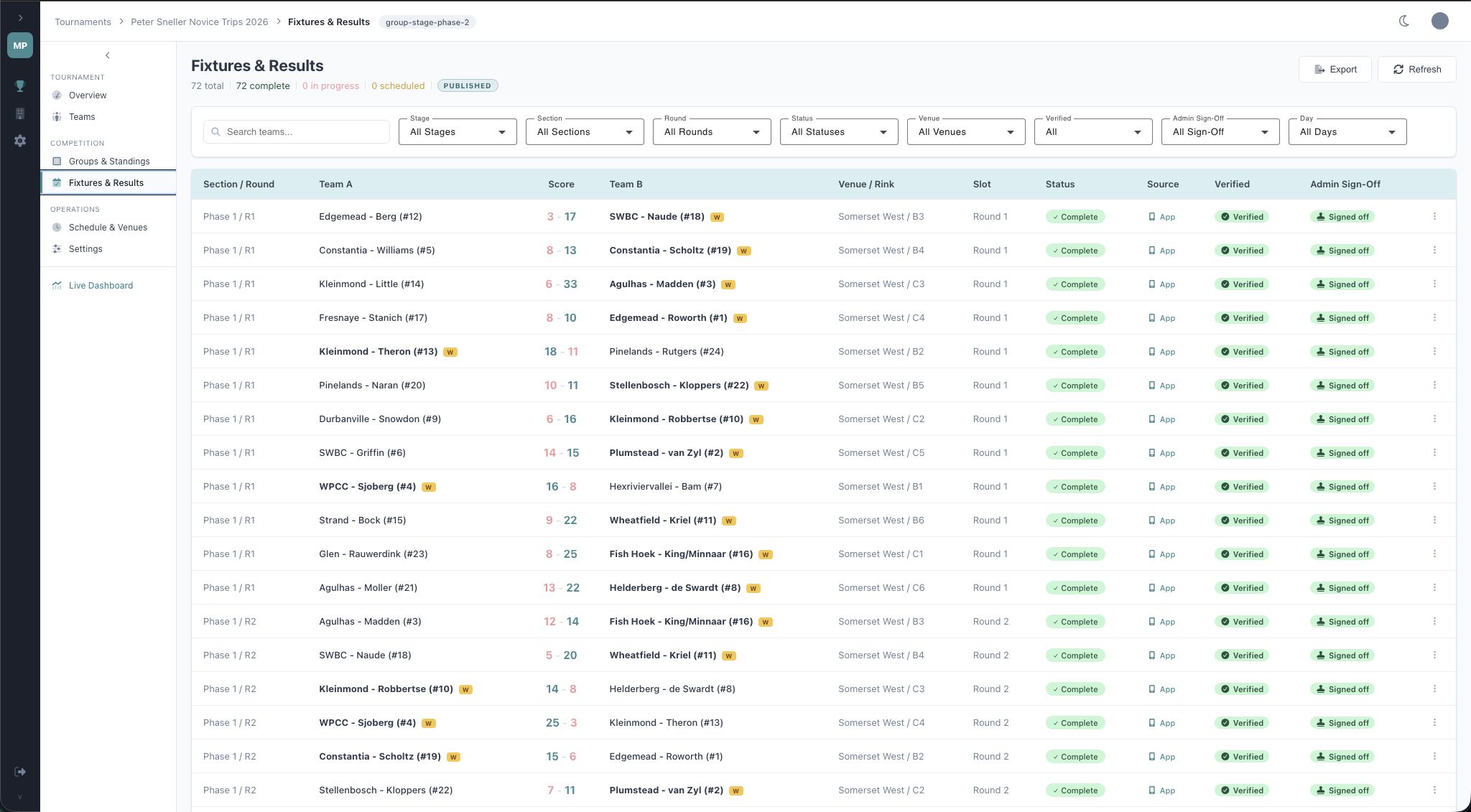This screenshot has height=812, width=1471.
Task: Click team Fish Hoek - King/Minnaar (#16) in R2 row
Action: coord(681,622)
